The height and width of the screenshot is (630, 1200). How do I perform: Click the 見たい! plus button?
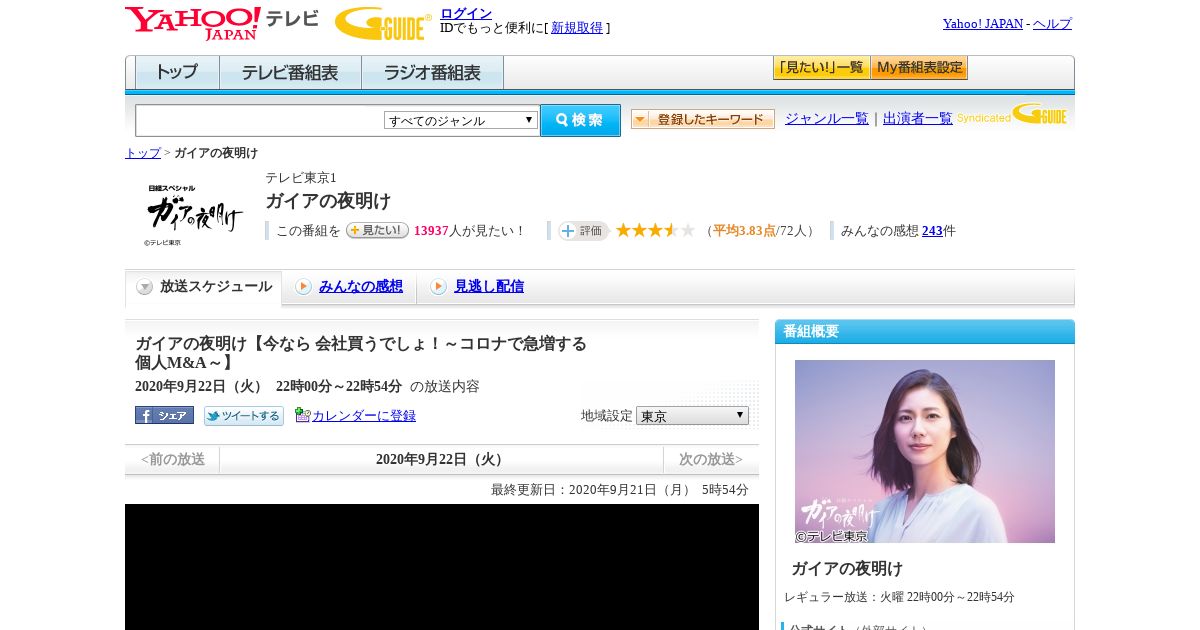pos(377,230)
